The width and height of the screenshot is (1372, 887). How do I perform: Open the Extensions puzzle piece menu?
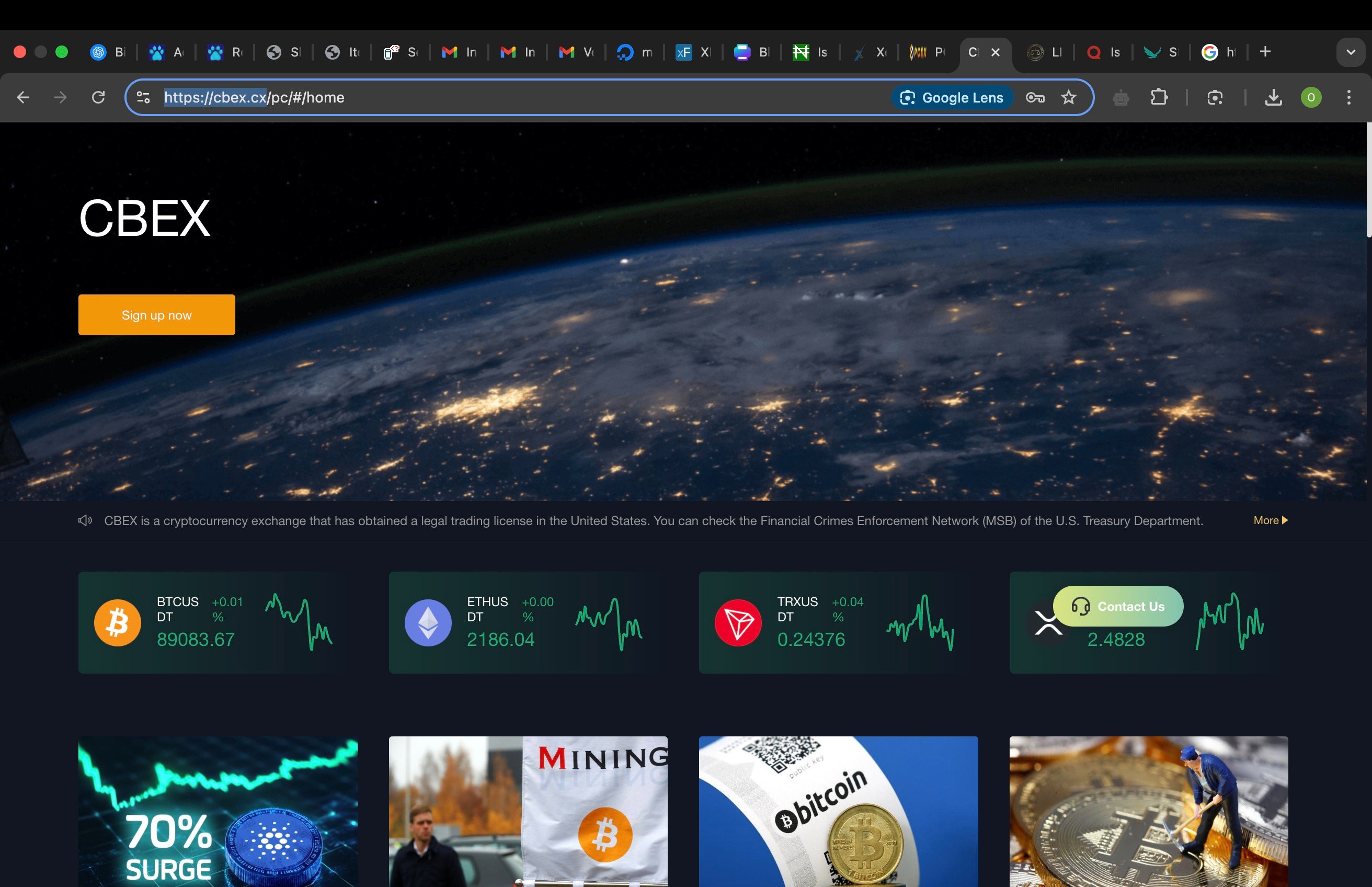click(x=1158, y=97)
